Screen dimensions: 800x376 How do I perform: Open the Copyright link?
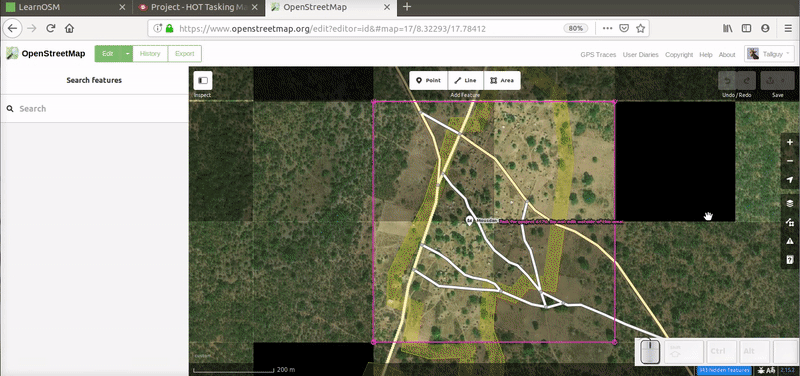(x=679, y=55)
